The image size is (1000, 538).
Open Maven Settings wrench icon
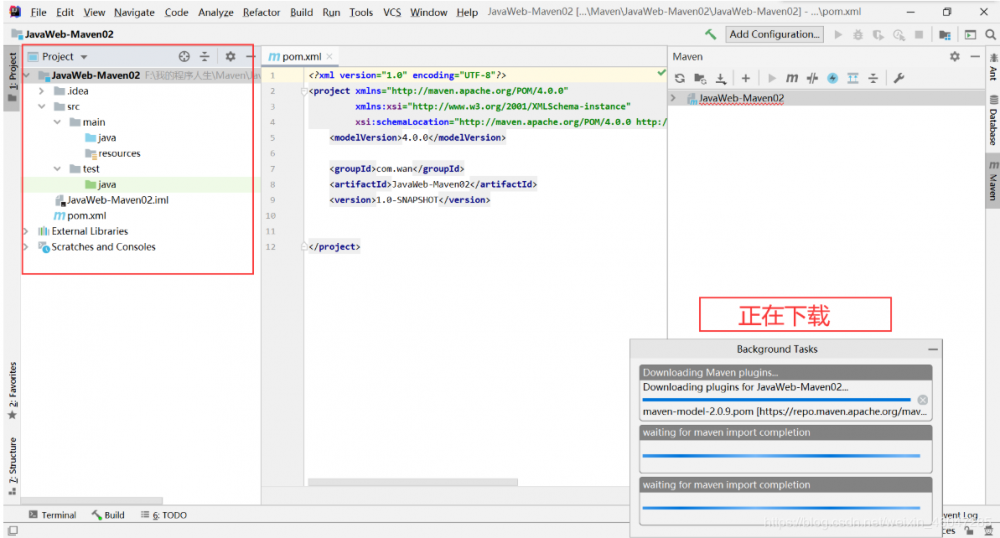click(x=898, y=78)
